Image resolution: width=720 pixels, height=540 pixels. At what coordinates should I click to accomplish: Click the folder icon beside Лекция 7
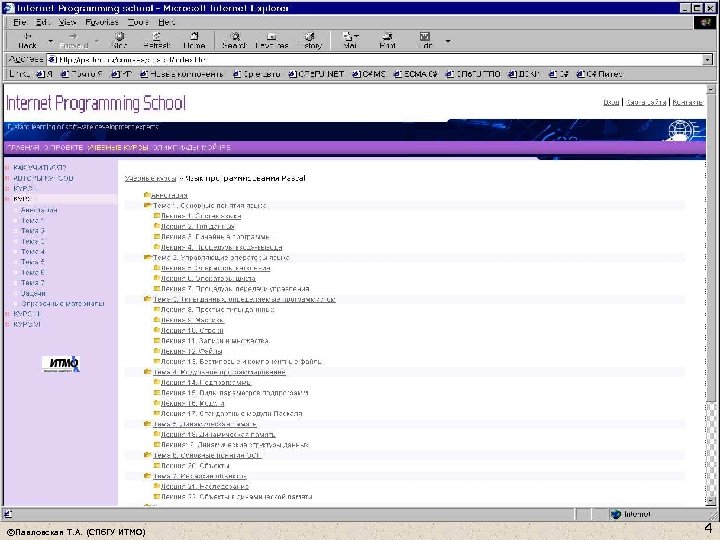tap(157, 288)
